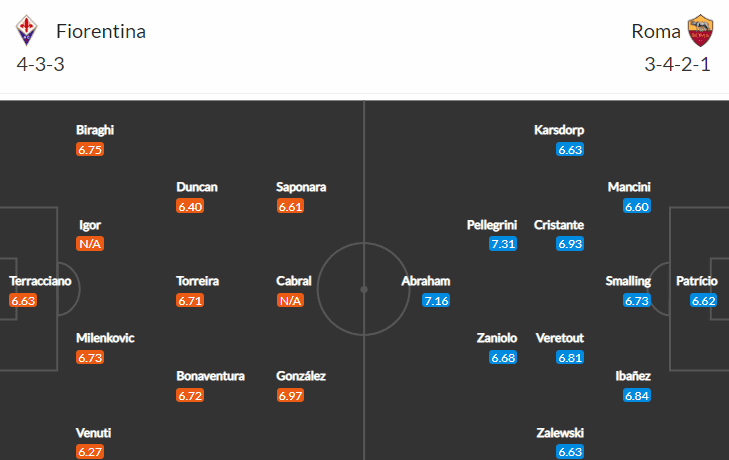
Task: Click Venuti's 6.27 rating badge
Action: [x=90, y=452]
